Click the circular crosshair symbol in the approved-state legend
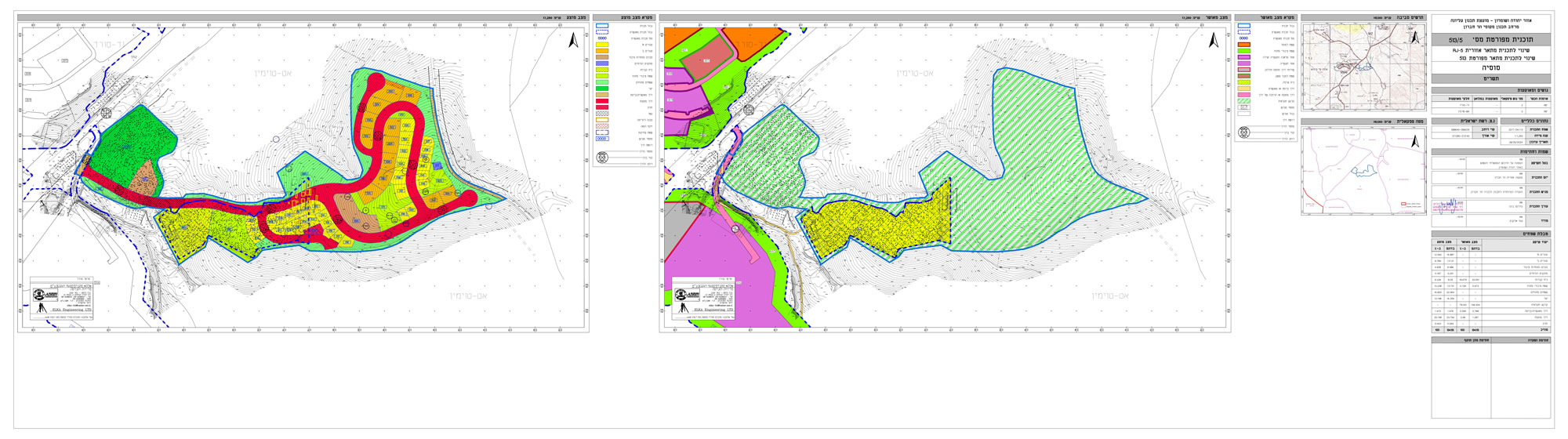1568x439 pixels. 1243,132
